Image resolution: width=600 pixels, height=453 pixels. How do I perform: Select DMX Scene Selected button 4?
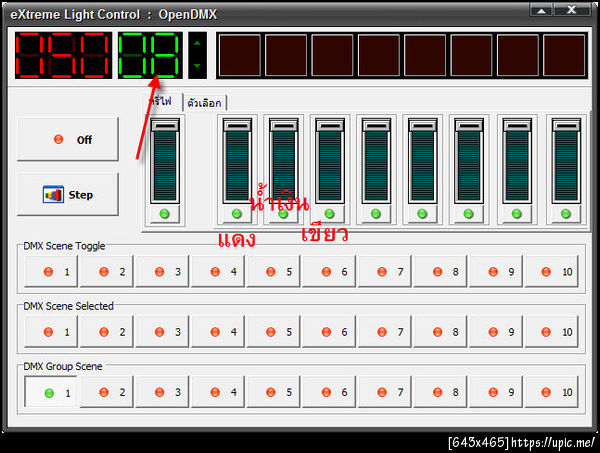click(x=218, y=332)
